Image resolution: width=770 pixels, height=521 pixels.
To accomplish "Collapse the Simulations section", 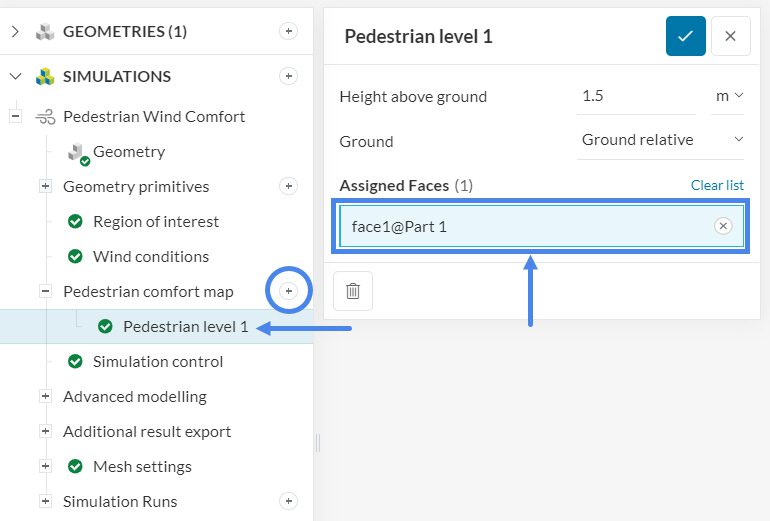I will pos(15,76).
